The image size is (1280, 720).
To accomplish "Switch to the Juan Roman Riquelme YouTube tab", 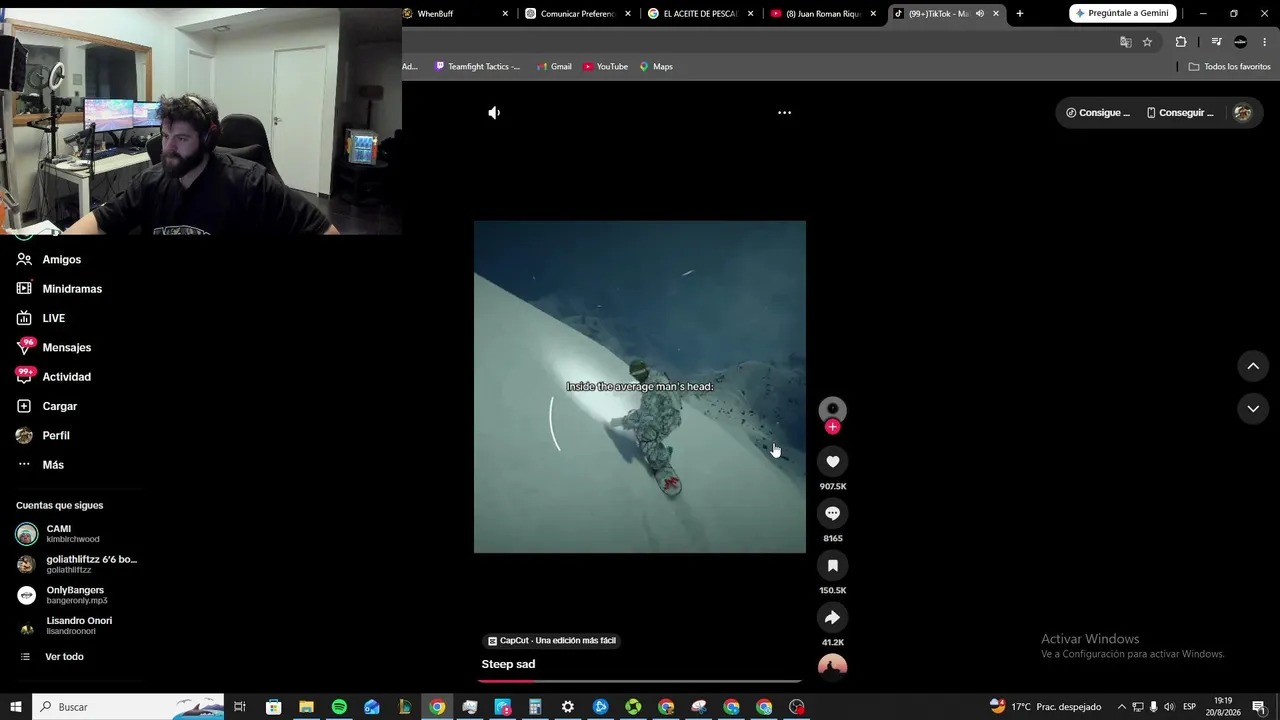I will coord(823,14).
